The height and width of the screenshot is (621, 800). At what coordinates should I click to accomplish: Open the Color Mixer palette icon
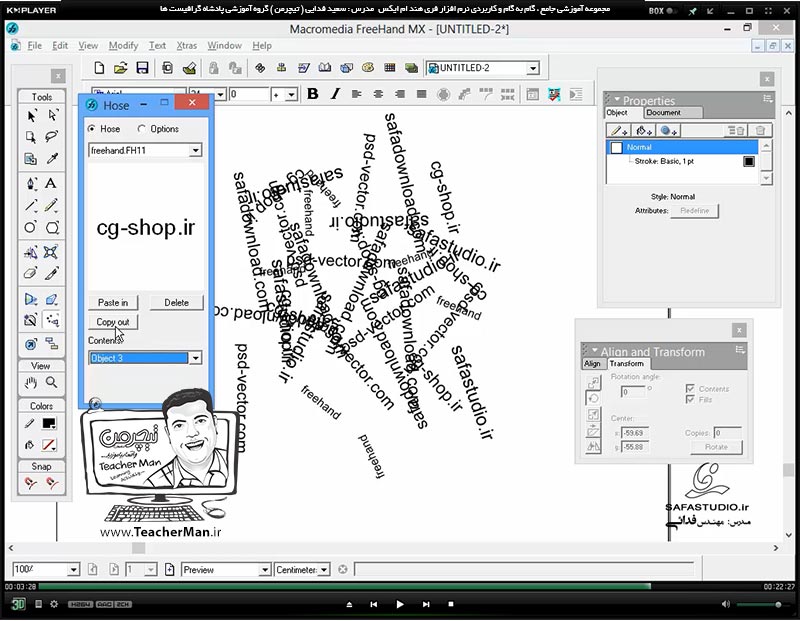(367, 67)
